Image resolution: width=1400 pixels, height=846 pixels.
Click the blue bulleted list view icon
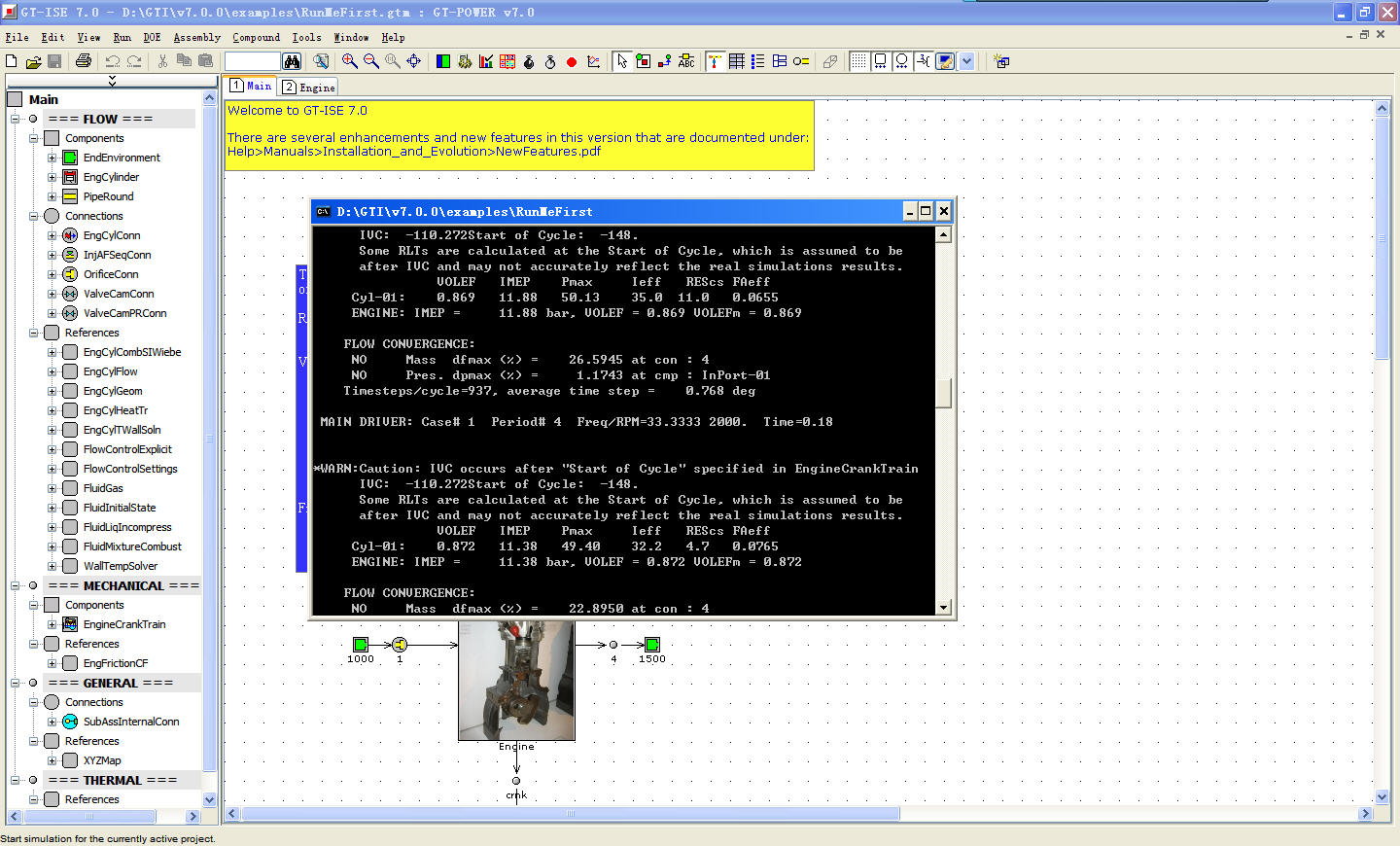pyautogui.click(x=758, y=61)
